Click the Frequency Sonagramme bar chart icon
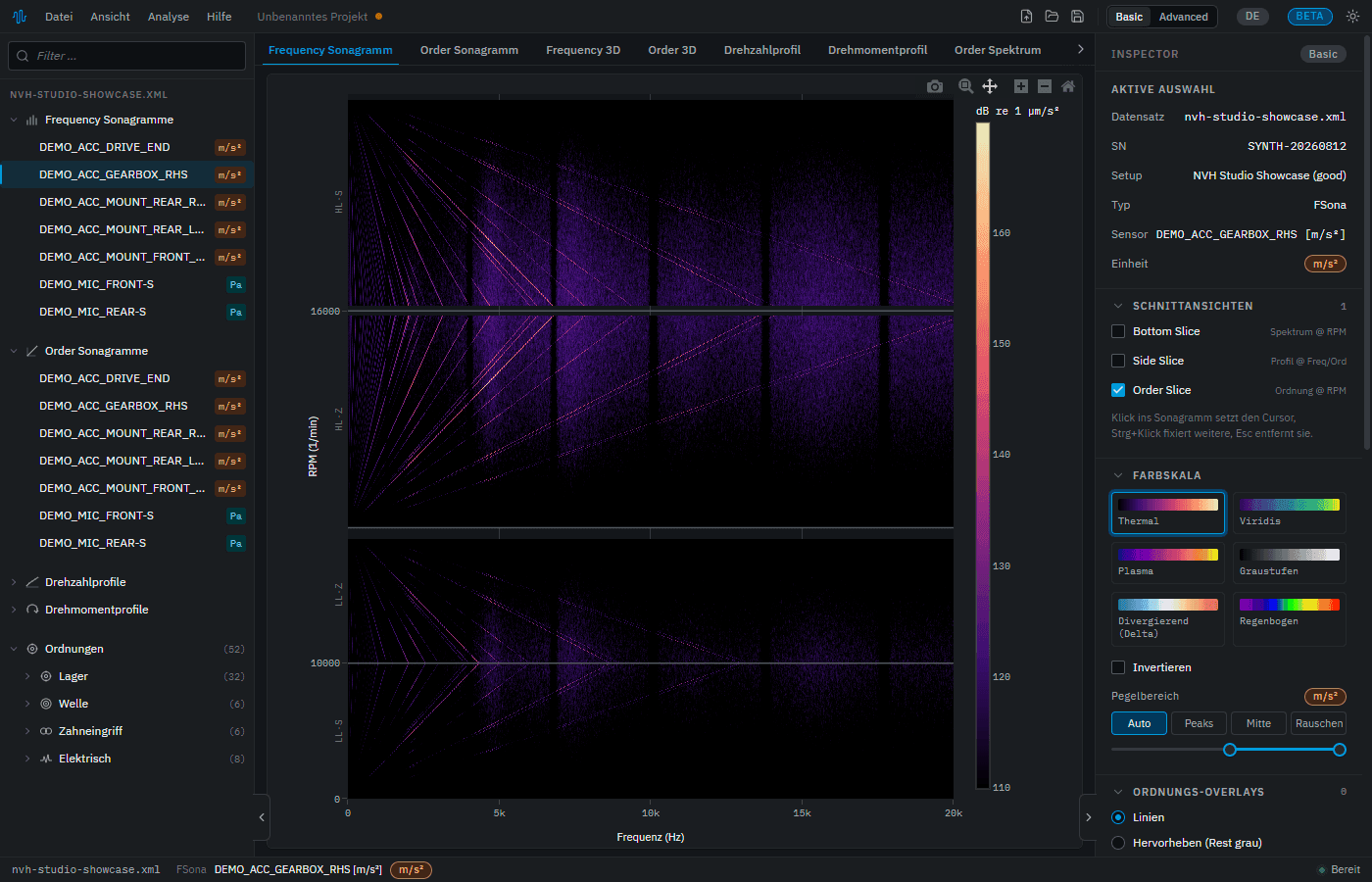 (32, 120)
